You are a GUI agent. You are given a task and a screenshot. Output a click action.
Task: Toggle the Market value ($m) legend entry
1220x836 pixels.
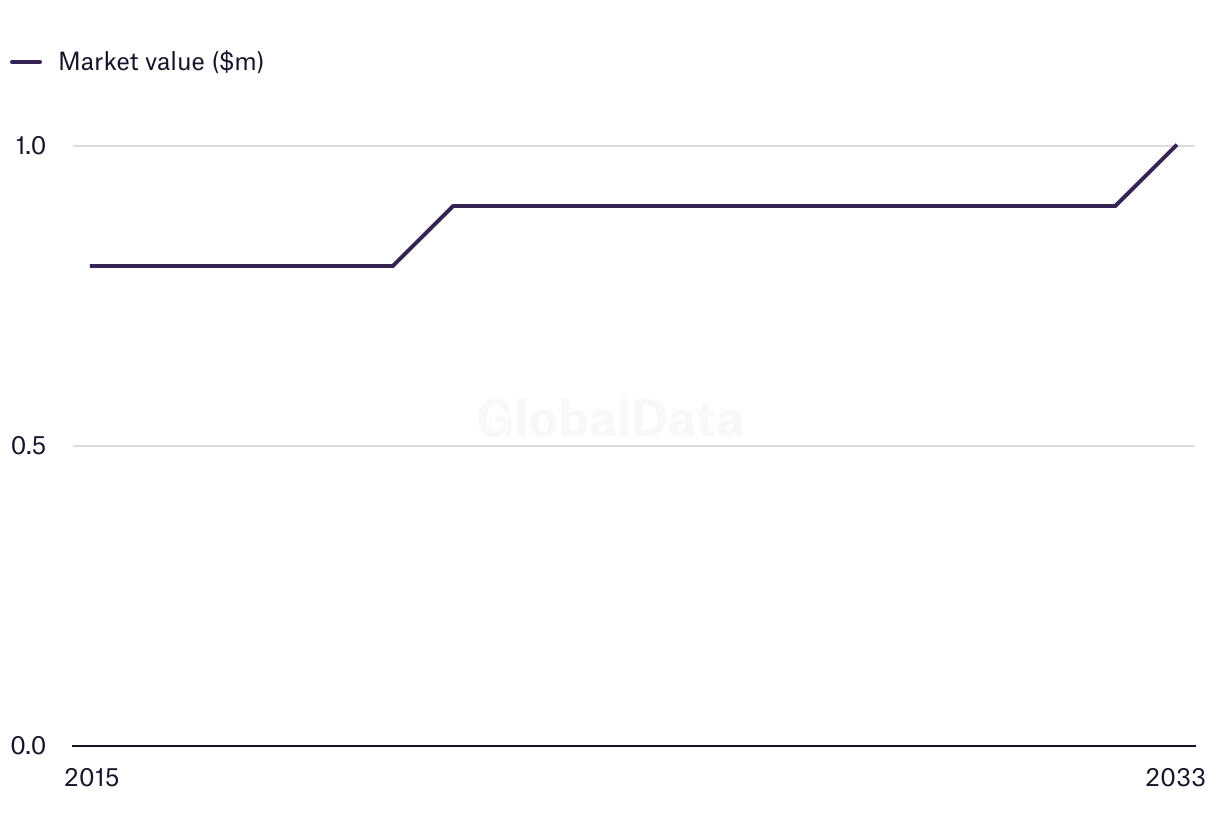[x=137, y=61]
